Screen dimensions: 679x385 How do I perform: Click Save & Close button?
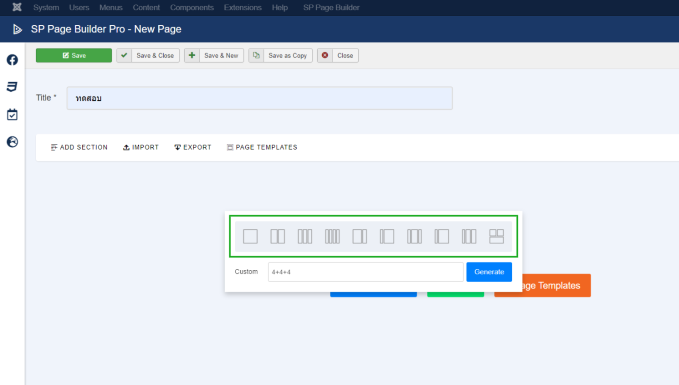click(x=148, y=55)
